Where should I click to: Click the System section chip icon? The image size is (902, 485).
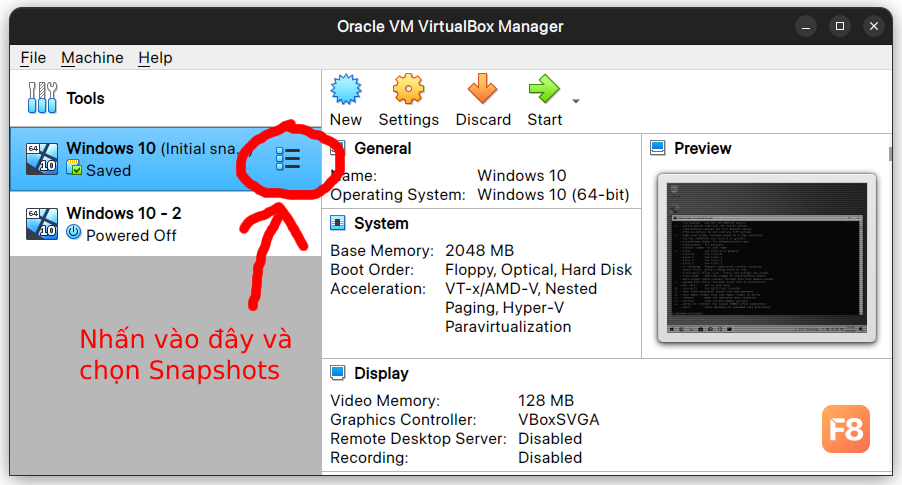point(338,223)
